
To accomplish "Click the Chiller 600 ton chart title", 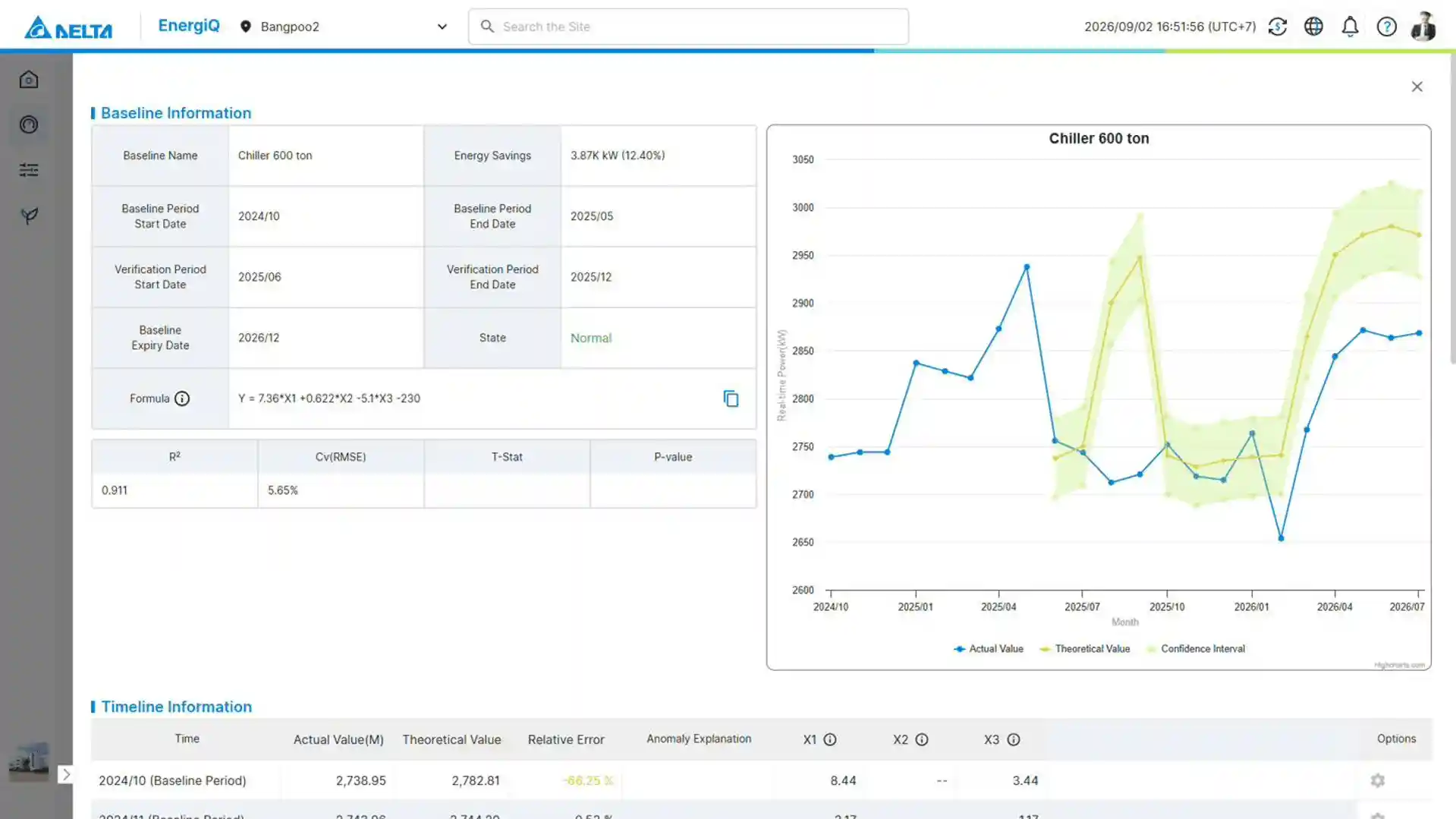I will 1099,138.
